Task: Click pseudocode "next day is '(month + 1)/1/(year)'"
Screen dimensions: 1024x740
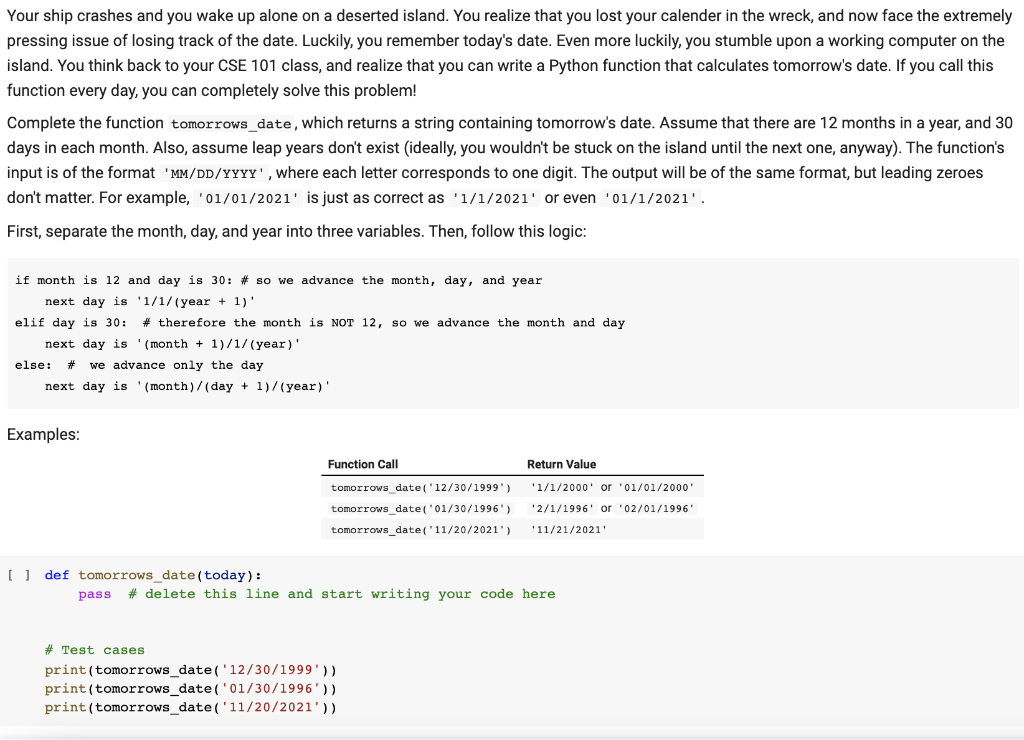Action: tap(172, 344)
